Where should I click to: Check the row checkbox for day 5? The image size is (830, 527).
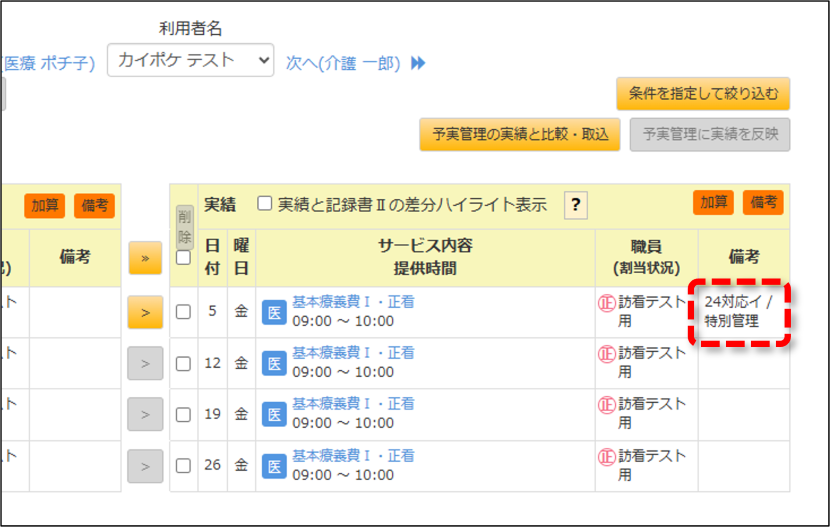183,312
